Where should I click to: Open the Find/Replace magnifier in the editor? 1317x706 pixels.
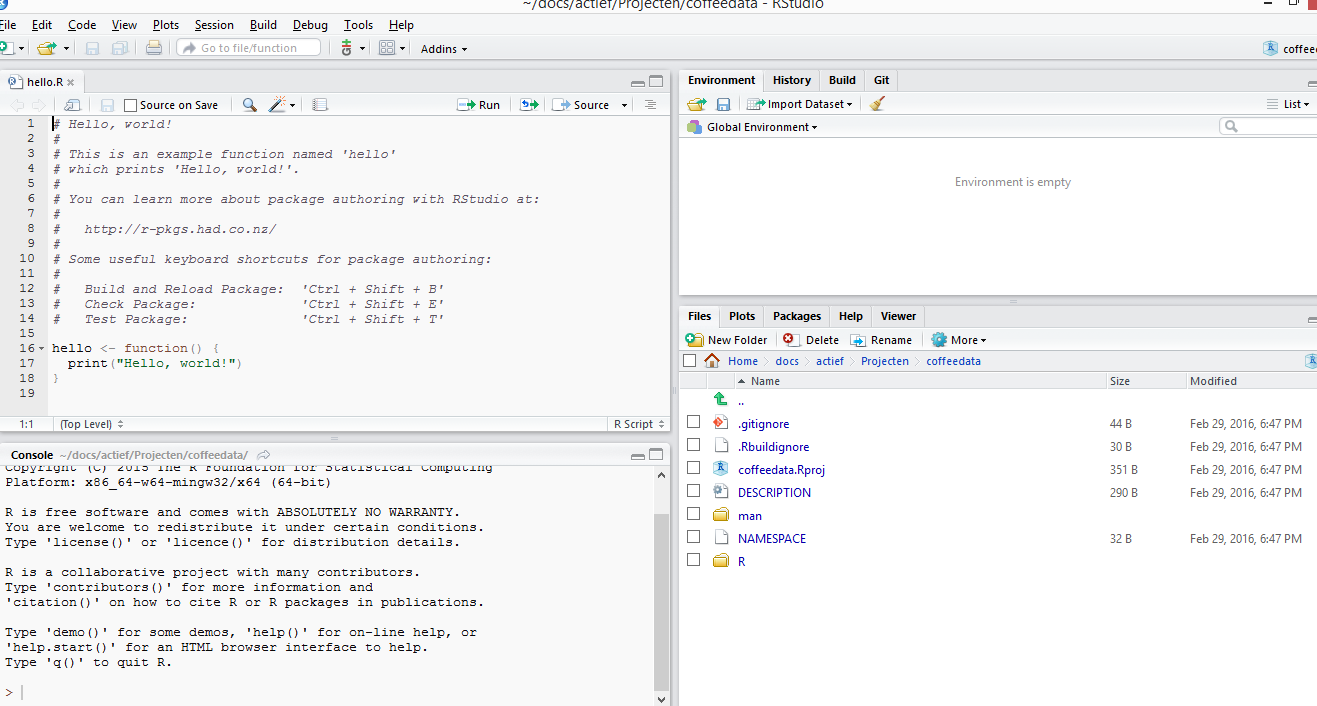pyautogui.click(x=248, y=104)
